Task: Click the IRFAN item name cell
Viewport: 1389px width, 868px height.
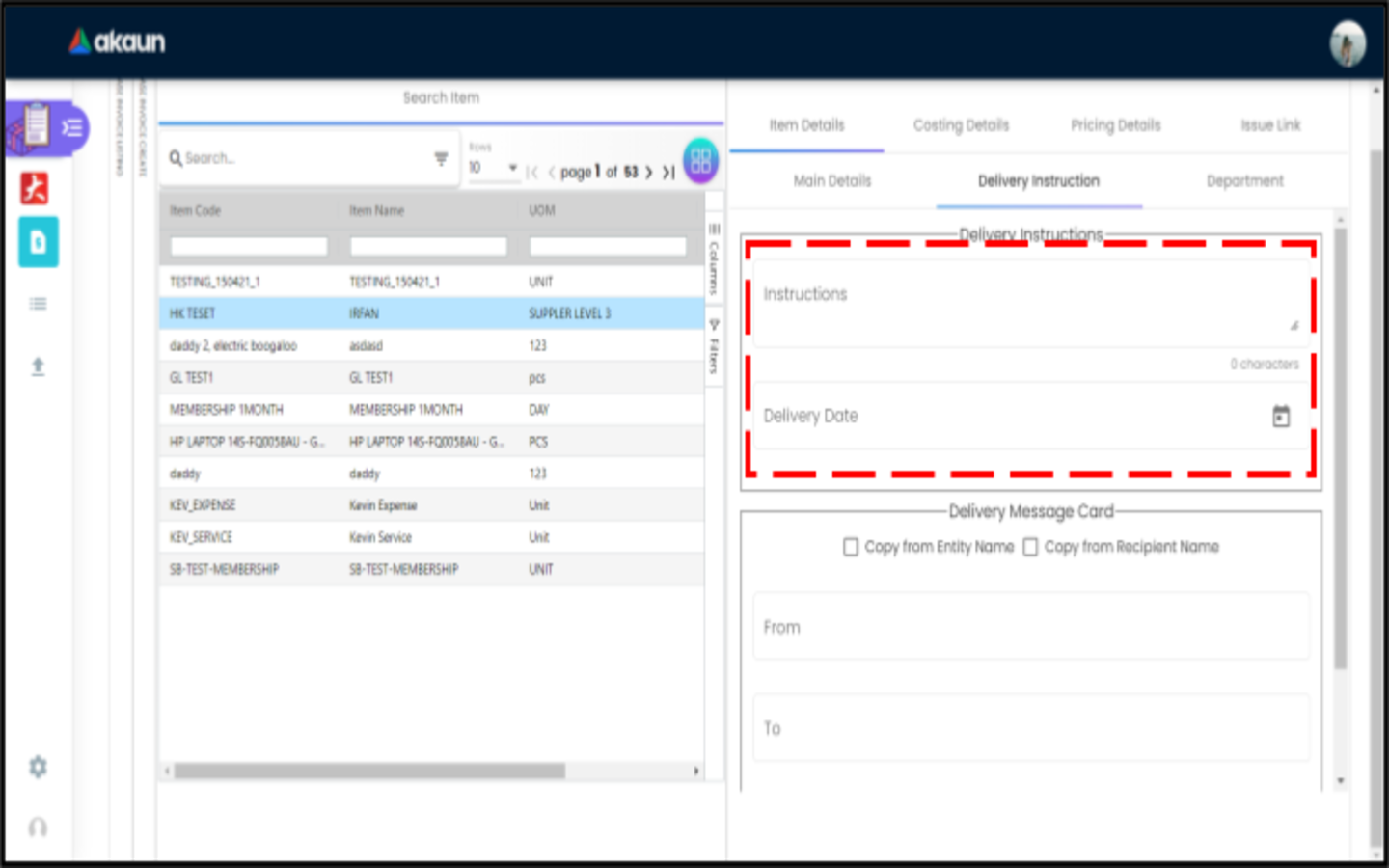Action: [364, 313]
